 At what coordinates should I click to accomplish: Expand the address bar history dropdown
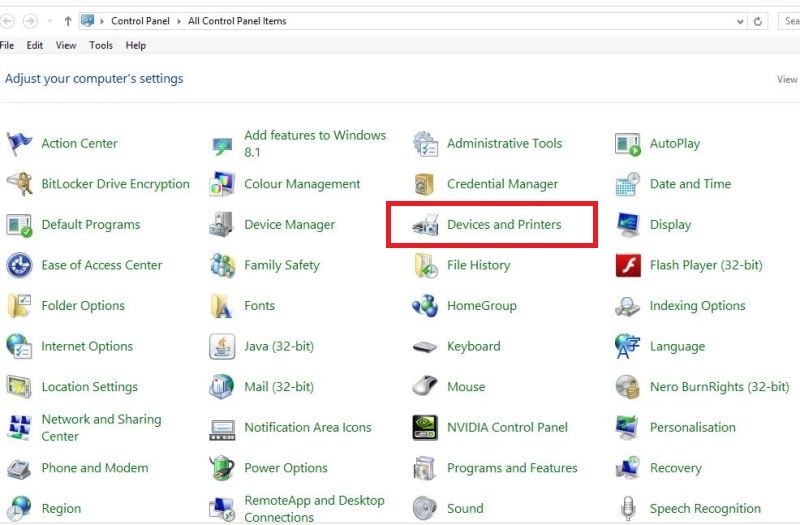pyautogui.click(x=740, y=21)
